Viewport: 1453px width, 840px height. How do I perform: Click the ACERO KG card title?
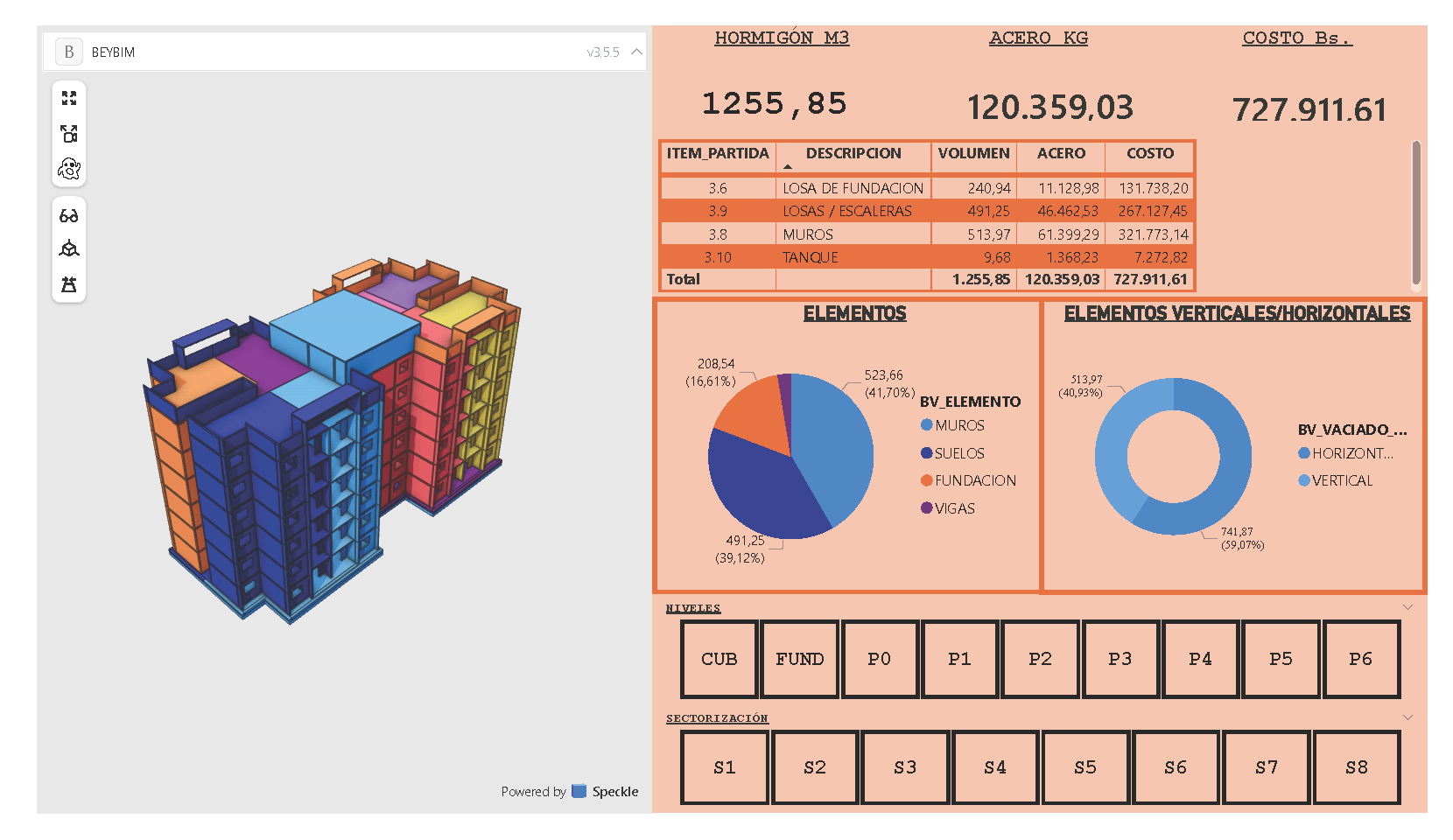click(x=1038, y=38)
